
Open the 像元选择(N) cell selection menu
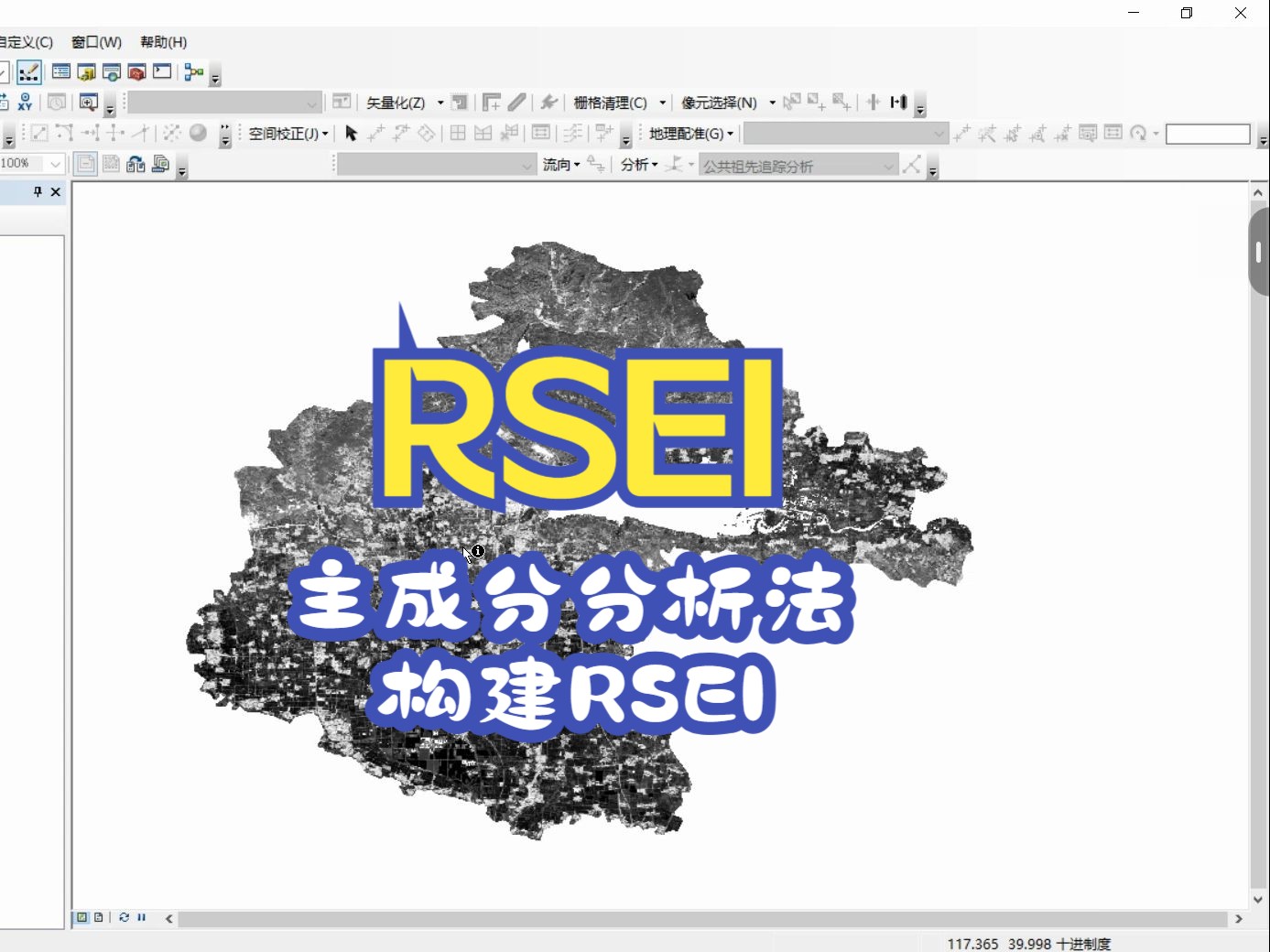(726, 102)
